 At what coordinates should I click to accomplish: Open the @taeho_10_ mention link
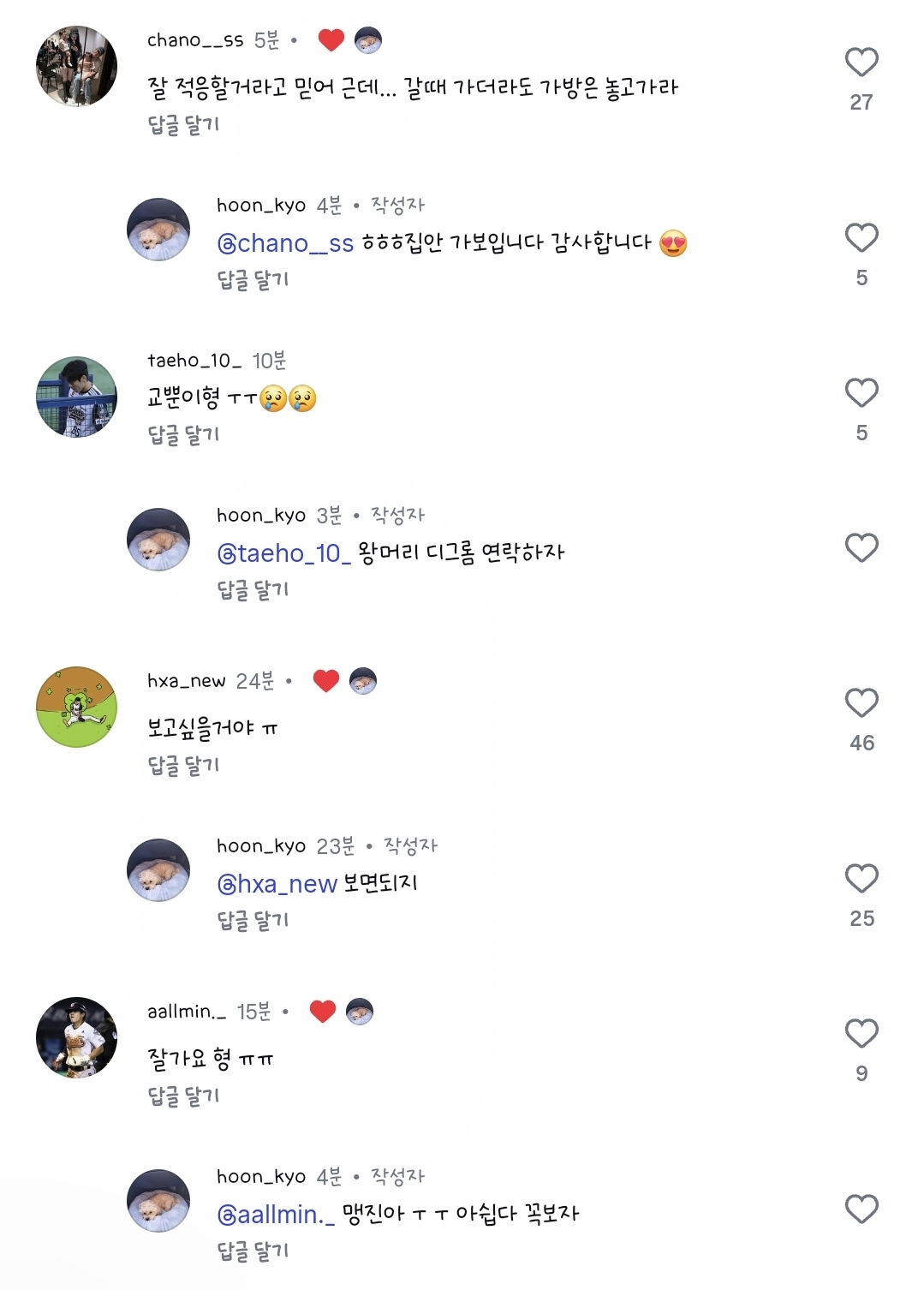[x=283, y=554]
